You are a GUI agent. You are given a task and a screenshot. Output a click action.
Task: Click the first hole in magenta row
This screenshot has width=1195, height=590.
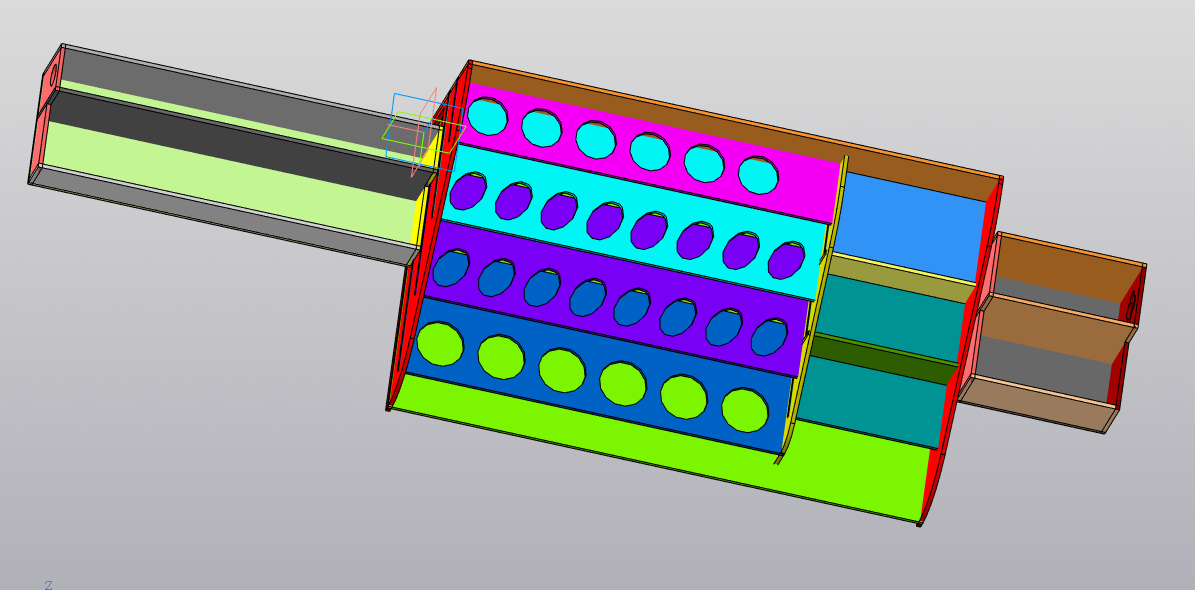point(488,117)
